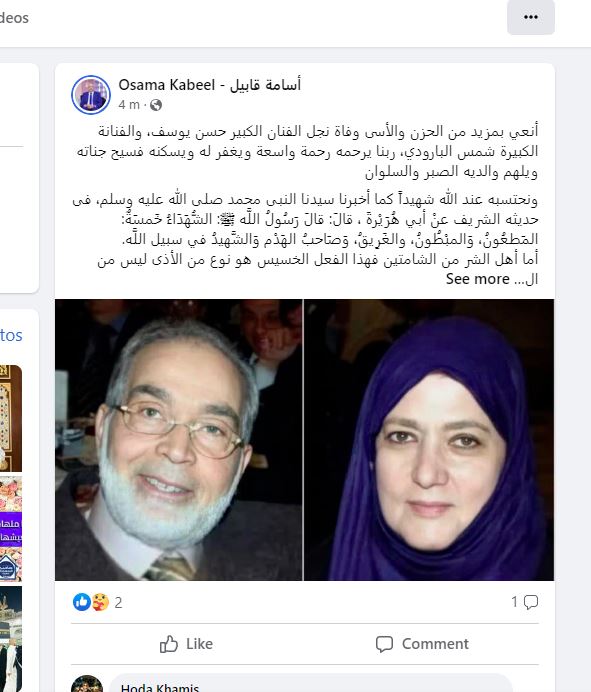Open Hoda Khamis commenter name
591x692 pixels.
pyautogui.click(x=160, y=687)
